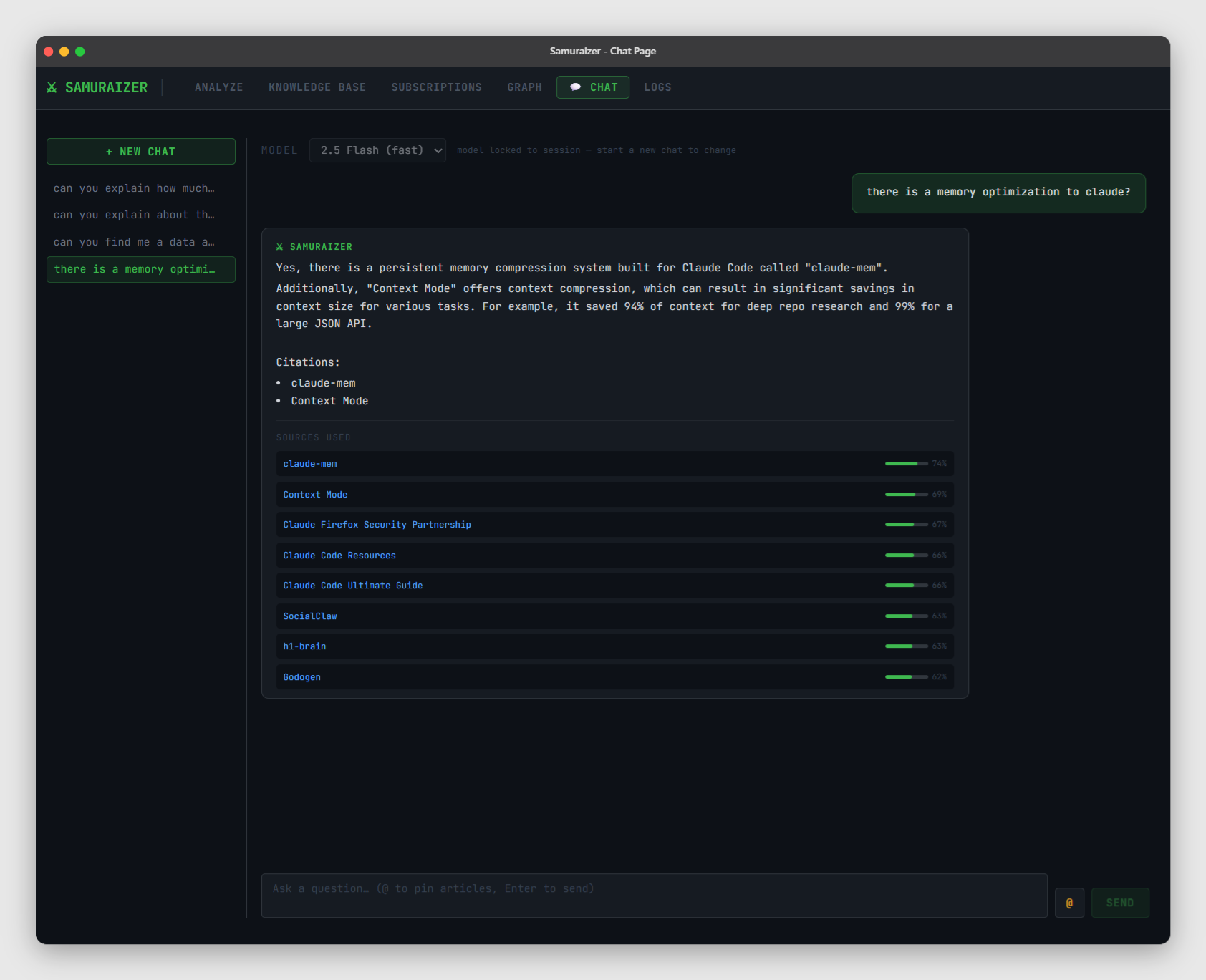Open chat 'can you explain about th…'
Image resolution: width=1206 pixels, height=980 pixels.
[x=141, y=215]
